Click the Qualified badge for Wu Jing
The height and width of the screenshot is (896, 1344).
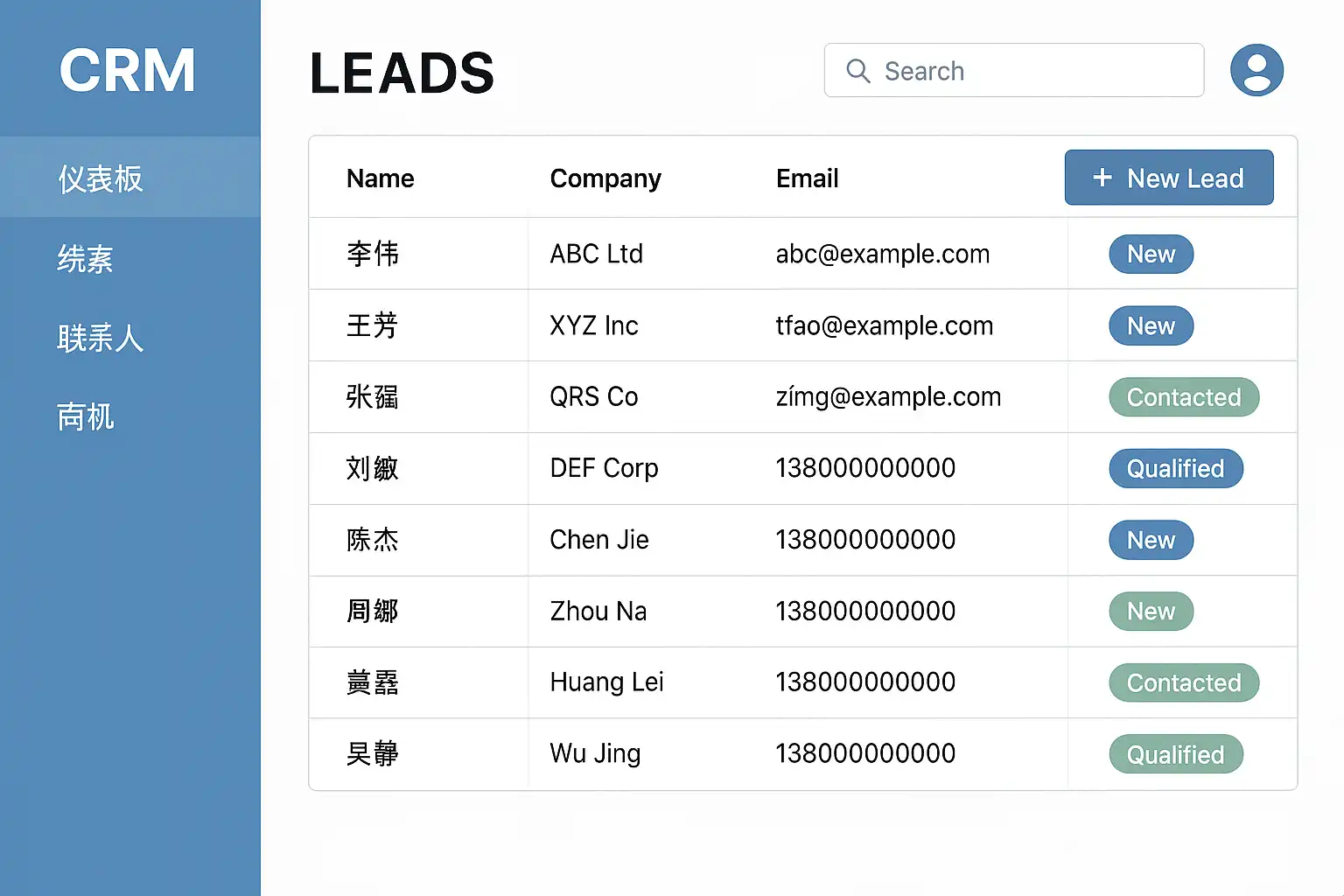1176,754
